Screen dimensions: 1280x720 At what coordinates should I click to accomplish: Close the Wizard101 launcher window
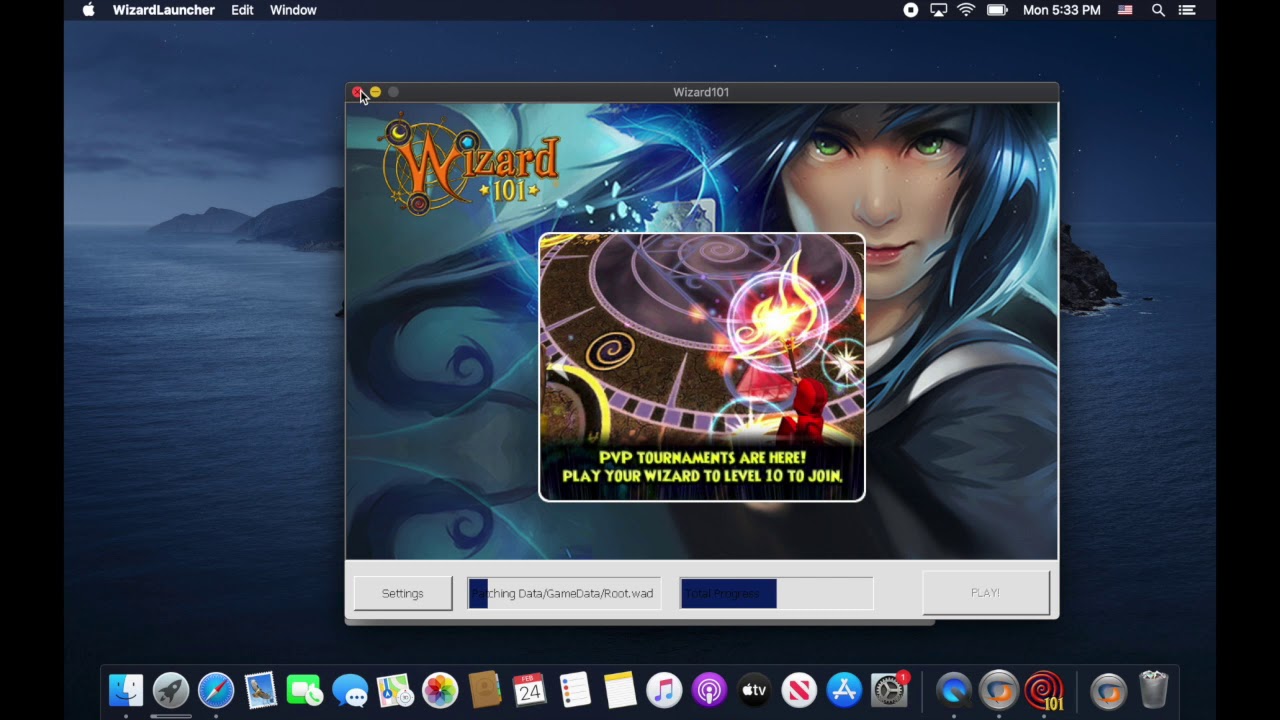point(357,92)
